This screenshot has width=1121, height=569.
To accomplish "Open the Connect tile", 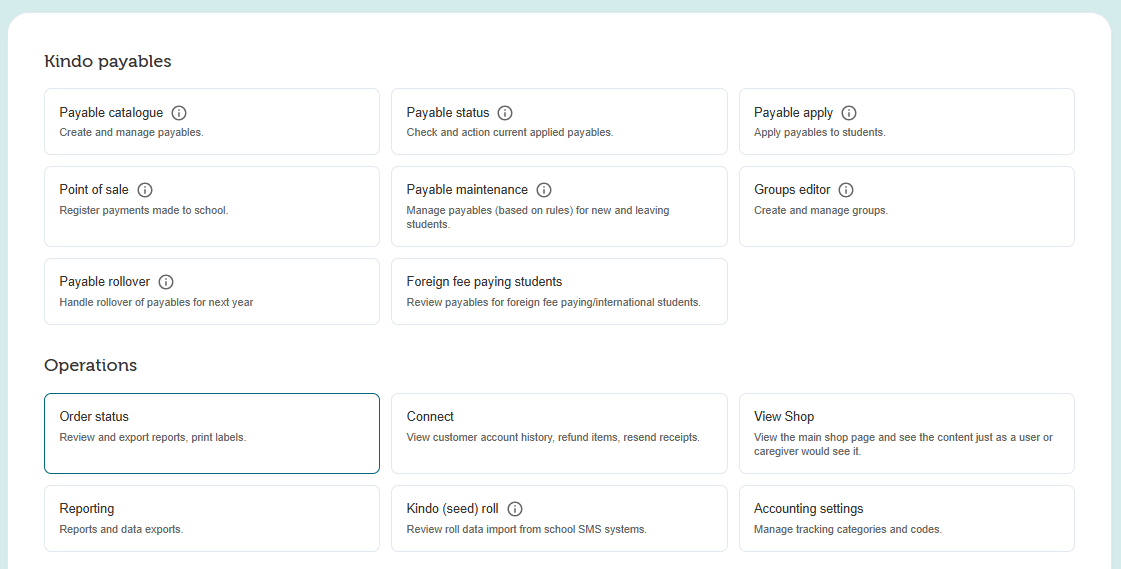I will coord(558,432).
